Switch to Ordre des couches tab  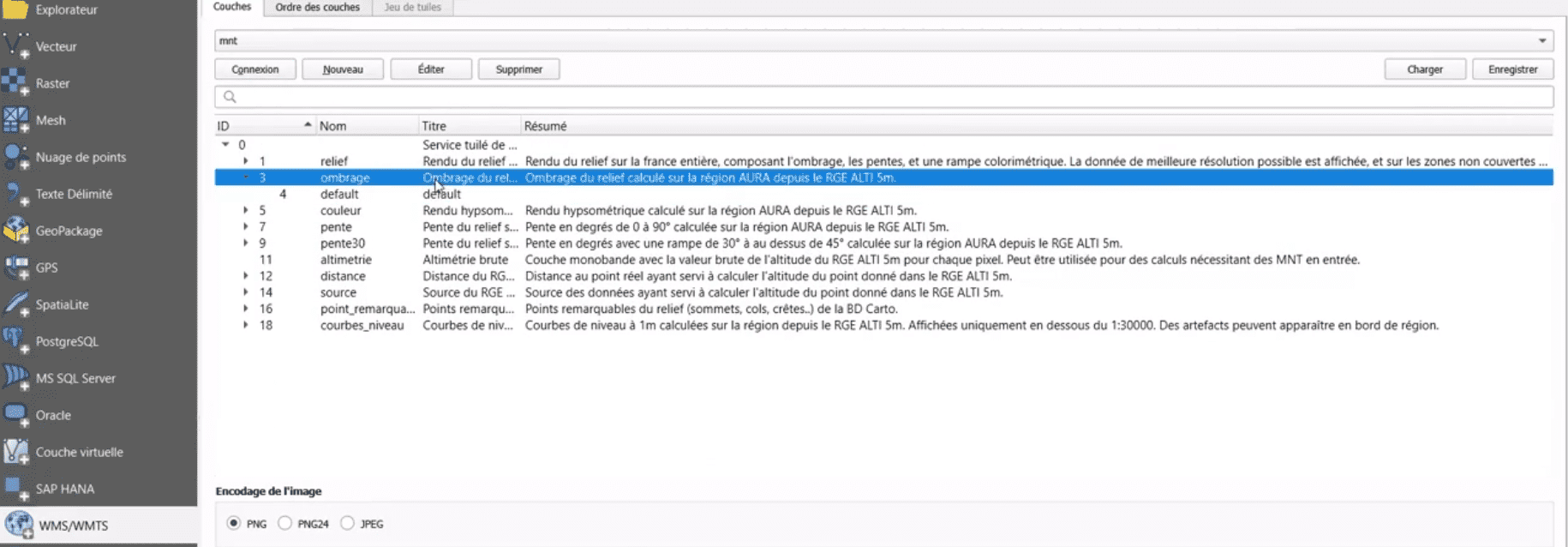317,7
